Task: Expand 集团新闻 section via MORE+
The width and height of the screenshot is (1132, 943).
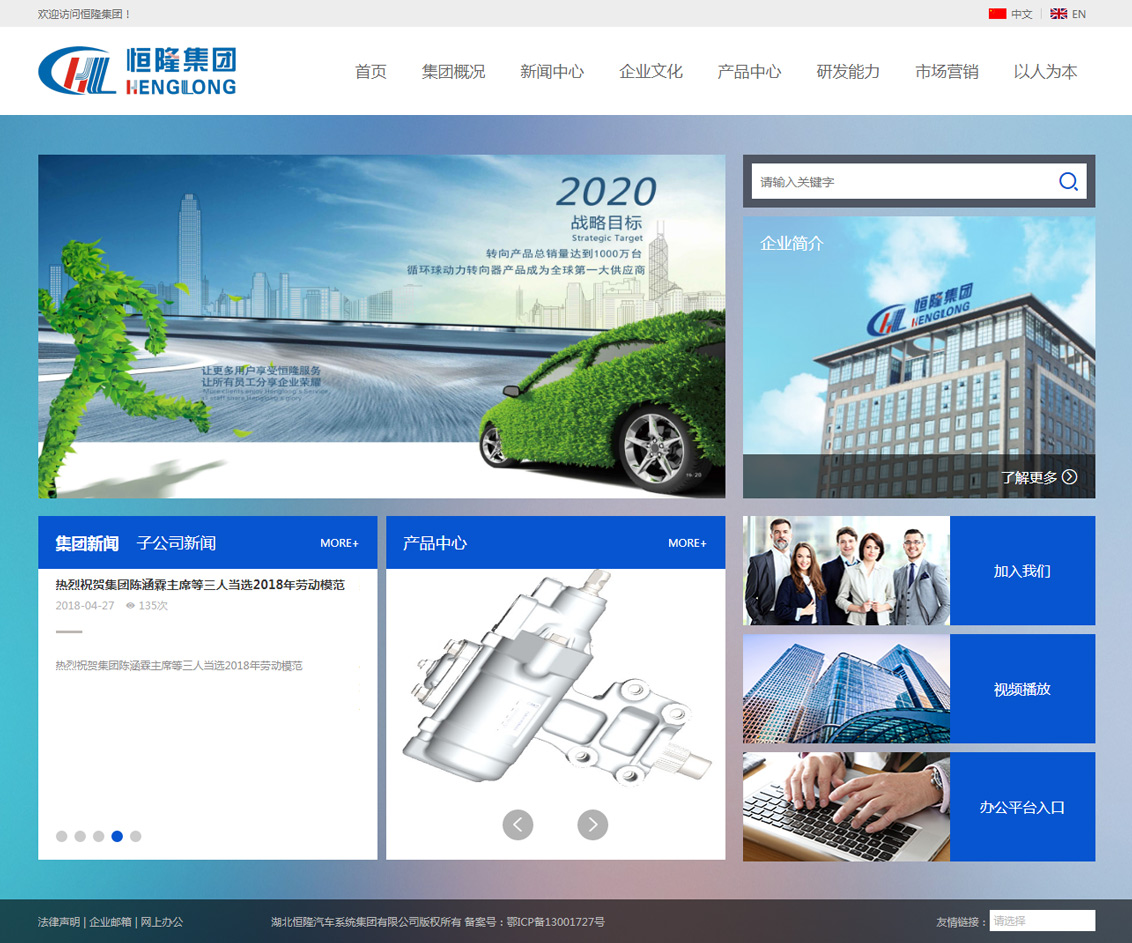Action: click(x=339, y=543)
